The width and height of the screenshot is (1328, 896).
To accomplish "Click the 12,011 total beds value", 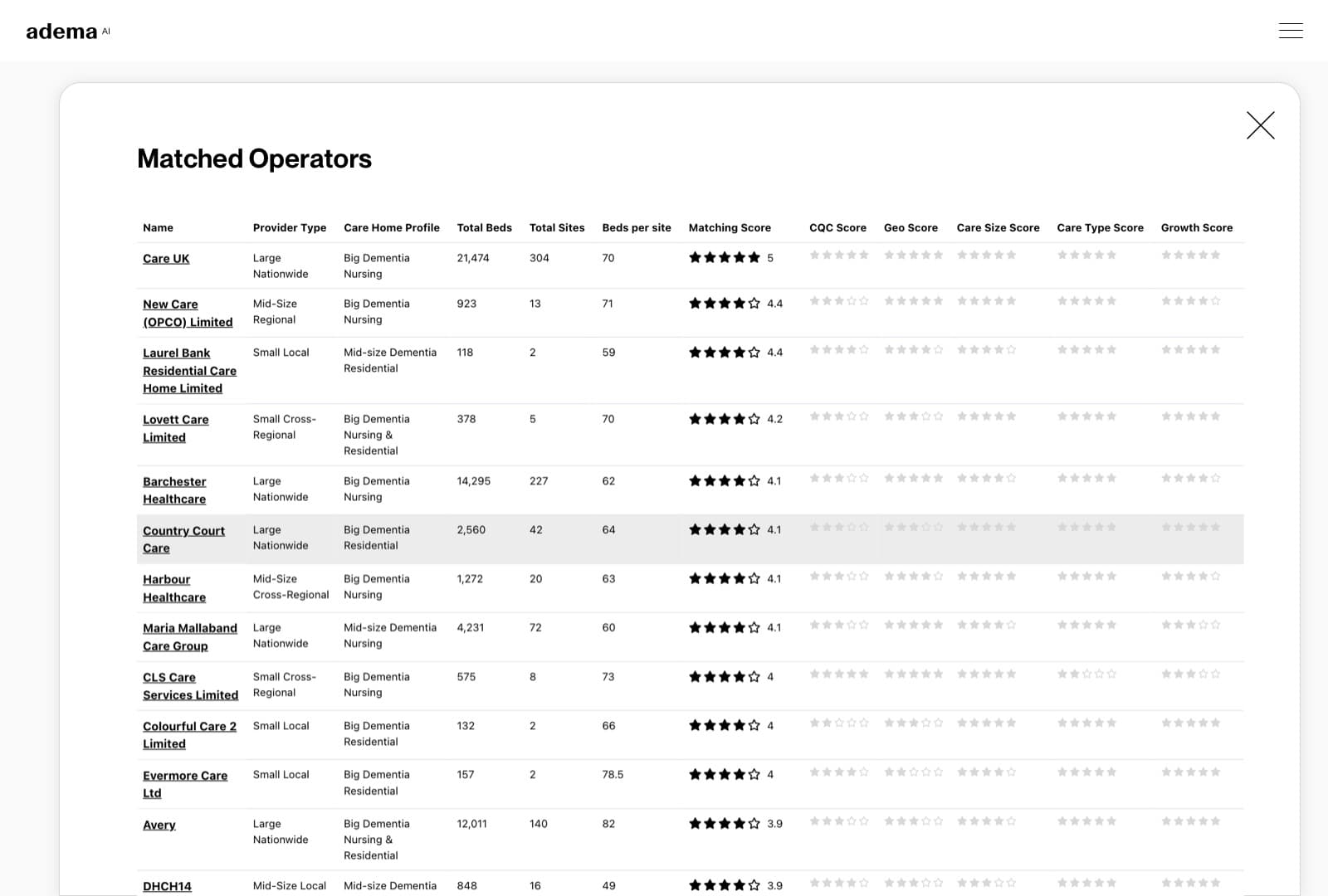I will [x=471, y=824].
